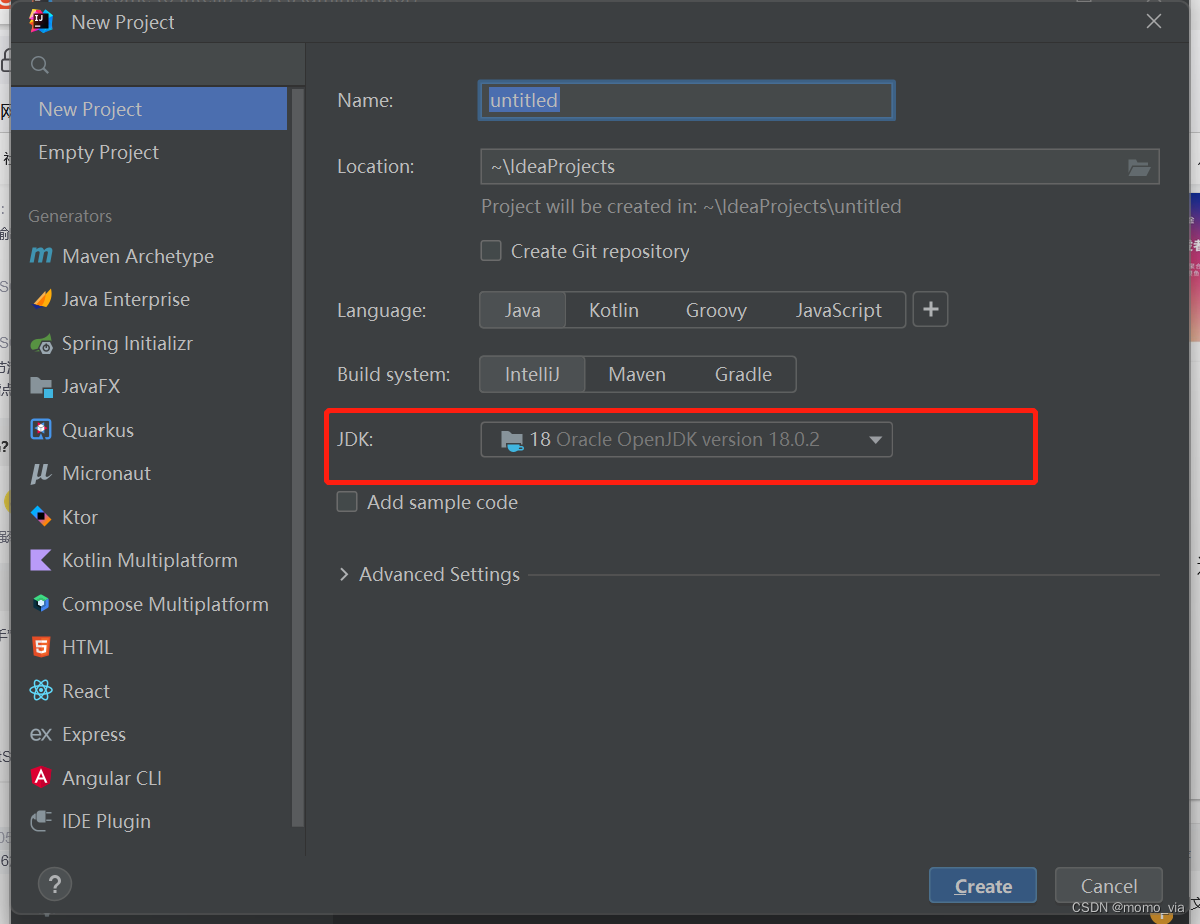Click the 'JDK:' field label

coord(355,438)
